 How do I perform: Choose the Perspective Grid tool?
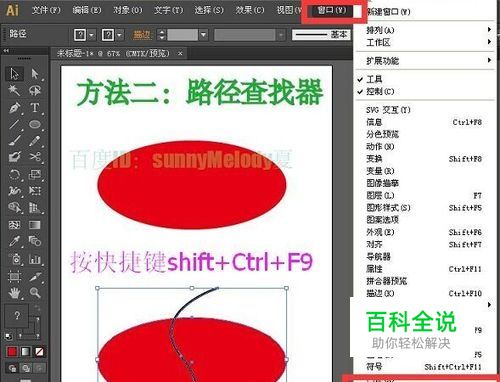pyautogui.click(x=35, y=208)
